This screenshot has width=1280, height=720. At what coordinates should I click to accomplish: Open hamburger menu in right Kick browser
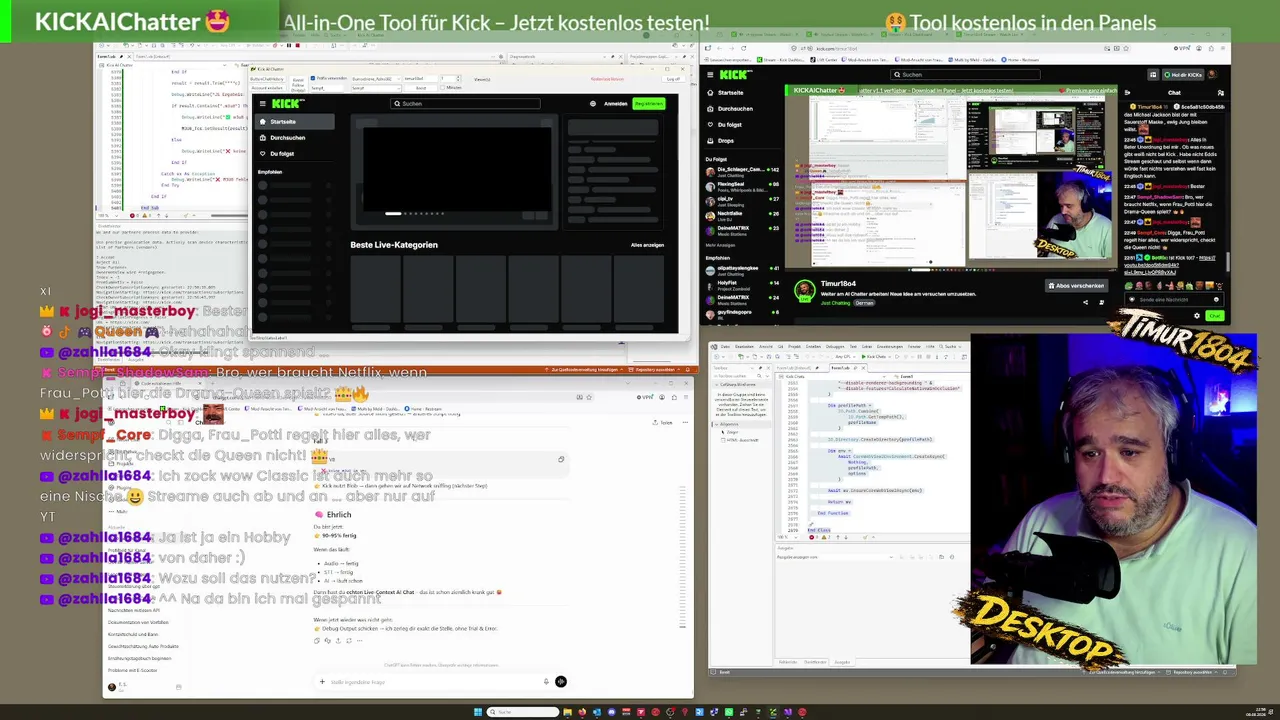711,74
